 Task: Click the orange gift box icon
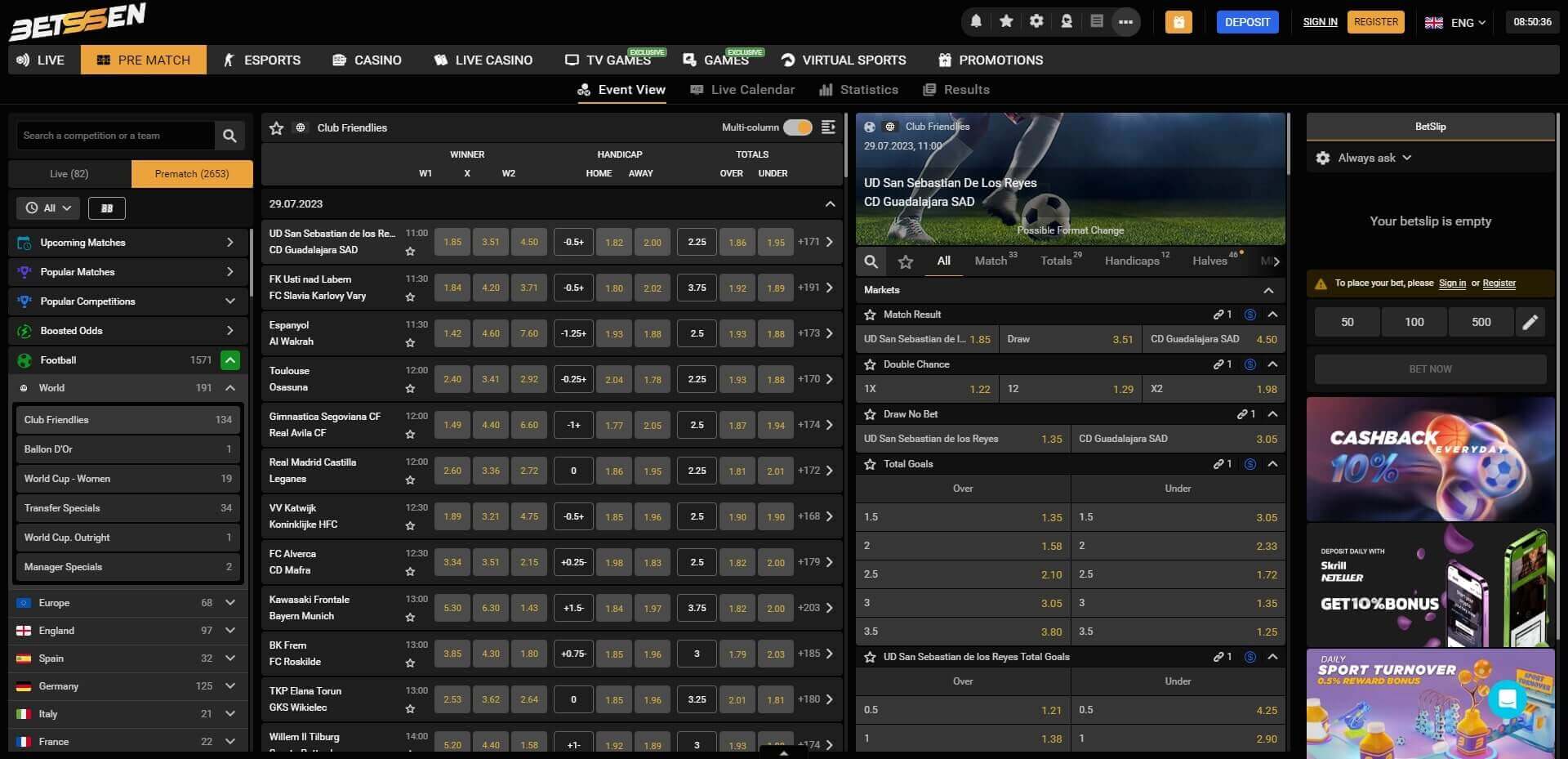click(1178, 22)
